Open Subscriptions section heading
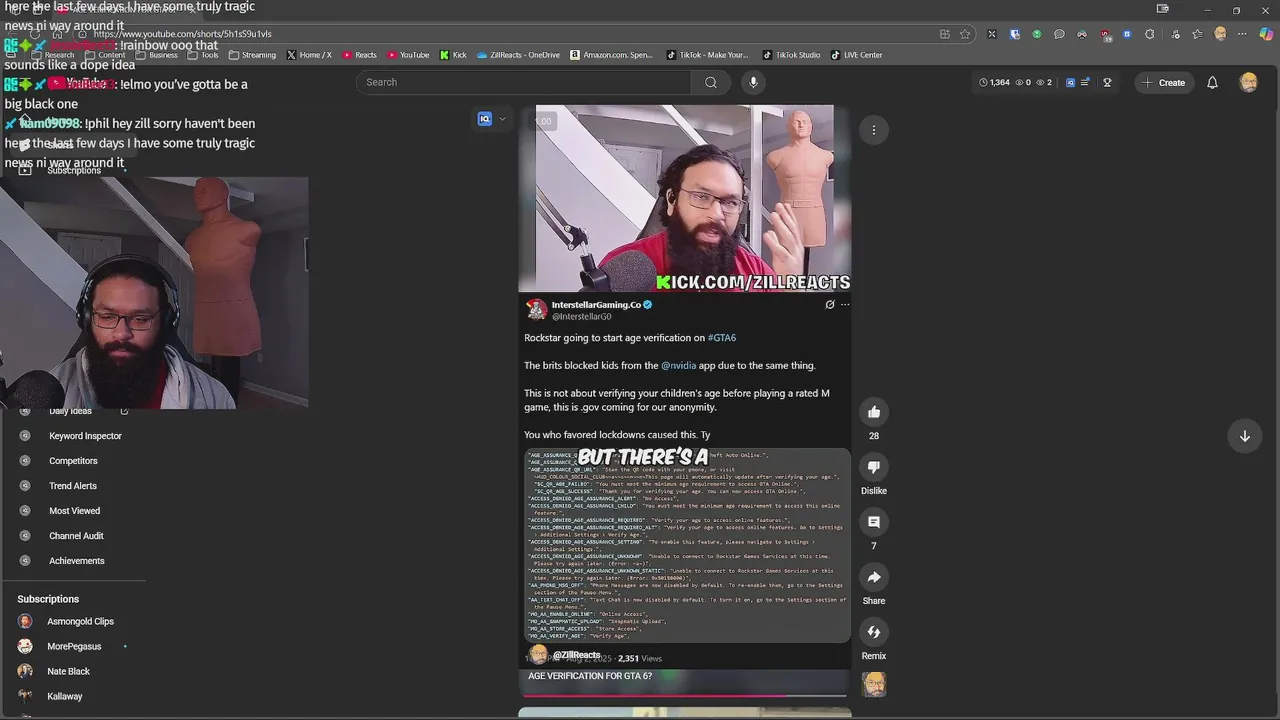 pyautogui.click(x=48, y=599)
